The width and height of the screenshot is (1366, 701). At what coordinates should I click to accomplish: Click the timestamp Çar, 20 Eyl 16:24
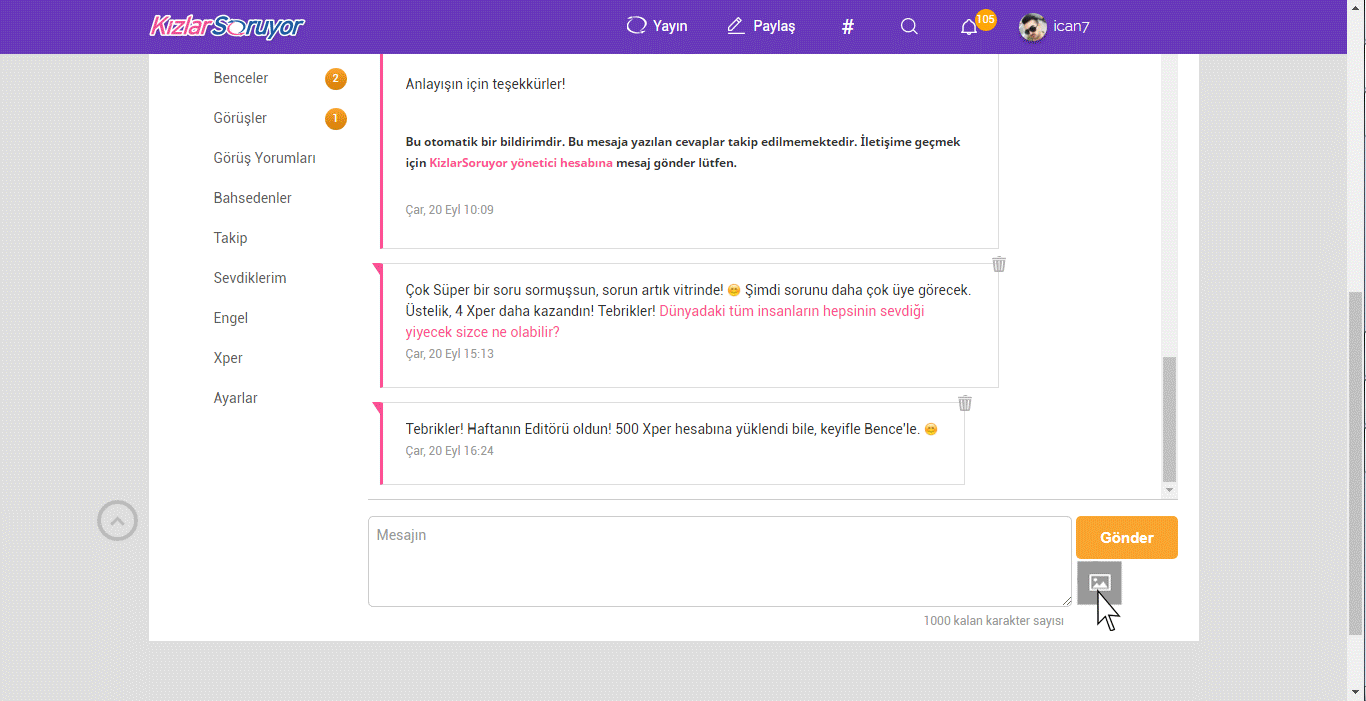449,451
